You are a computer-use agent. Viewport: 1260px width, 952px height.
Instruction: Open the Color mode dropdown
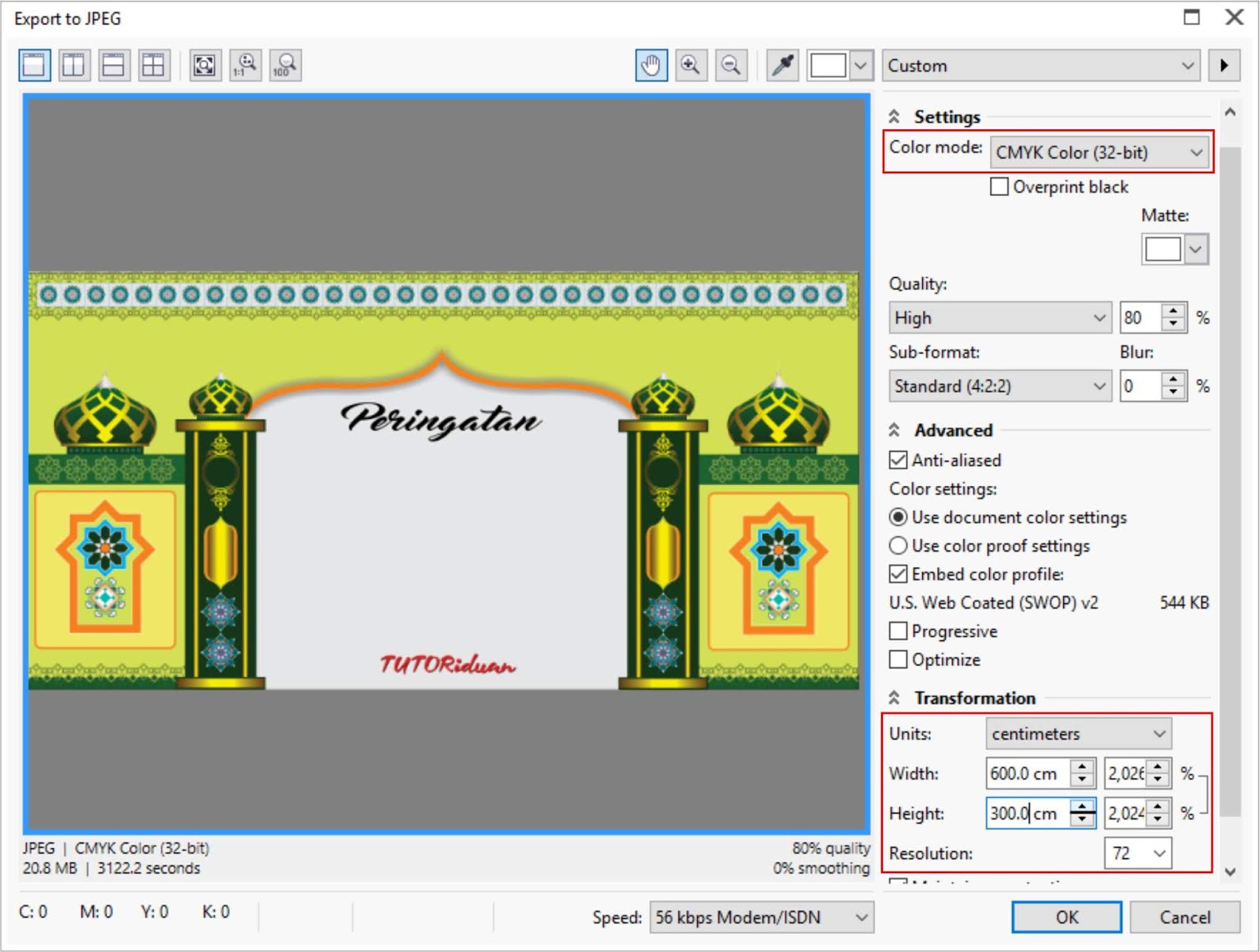pyautogui.click(x=1099, y=153)
